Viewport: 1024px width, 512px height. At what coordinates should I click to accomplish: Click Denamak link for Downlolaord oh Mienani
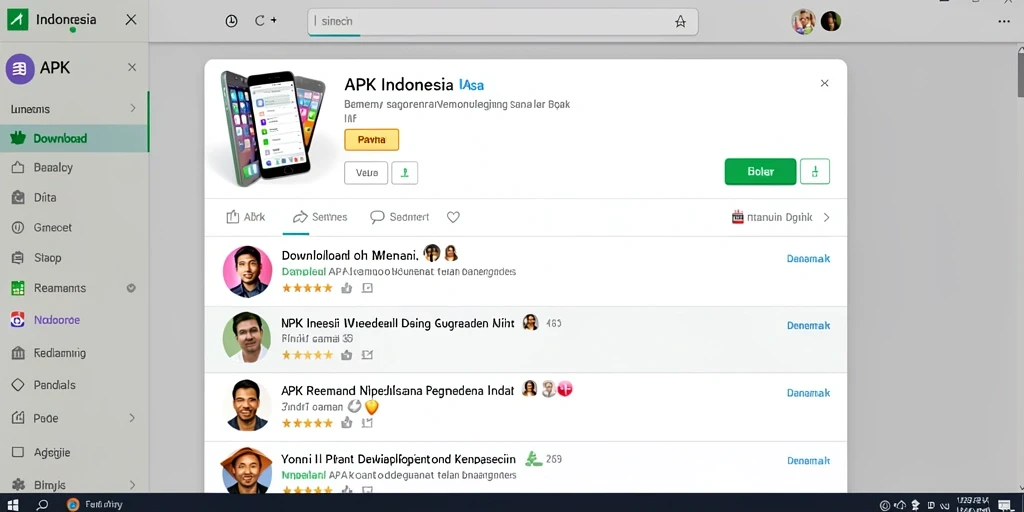point(808,259)
